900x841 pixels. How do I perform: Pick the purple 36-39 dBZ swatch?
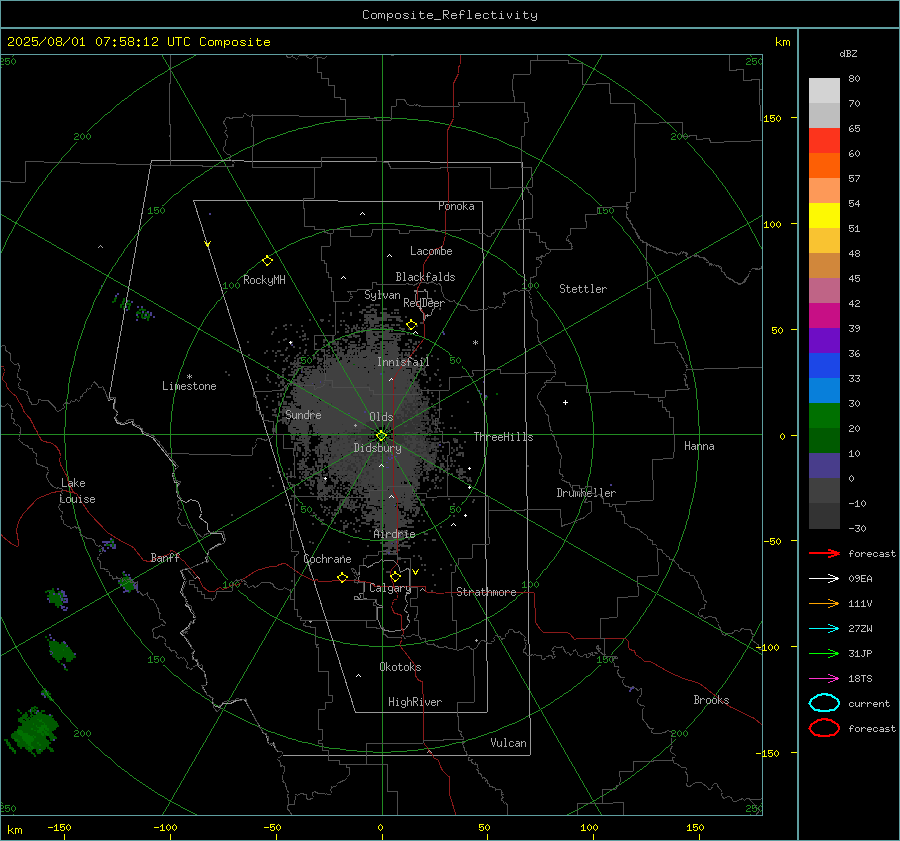pos(824,340)
